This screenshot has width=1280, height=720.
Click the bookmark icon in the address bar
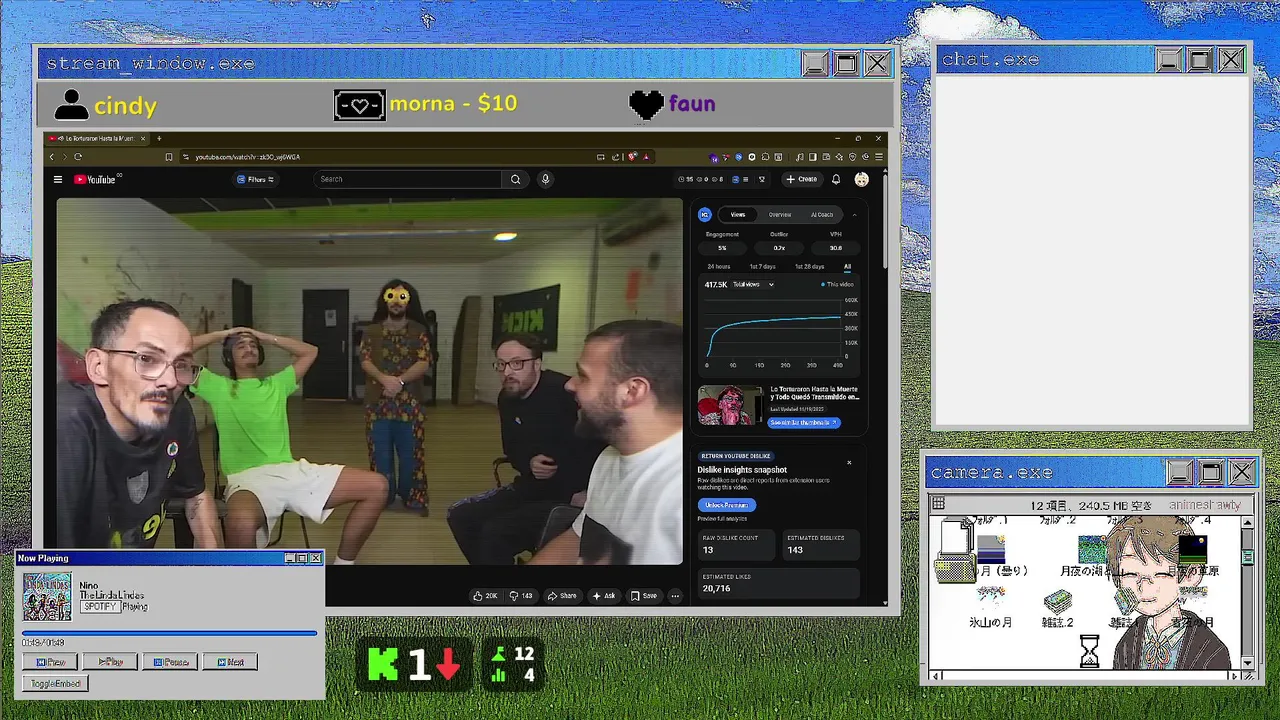pyautogui.click(x=168, y=157)
